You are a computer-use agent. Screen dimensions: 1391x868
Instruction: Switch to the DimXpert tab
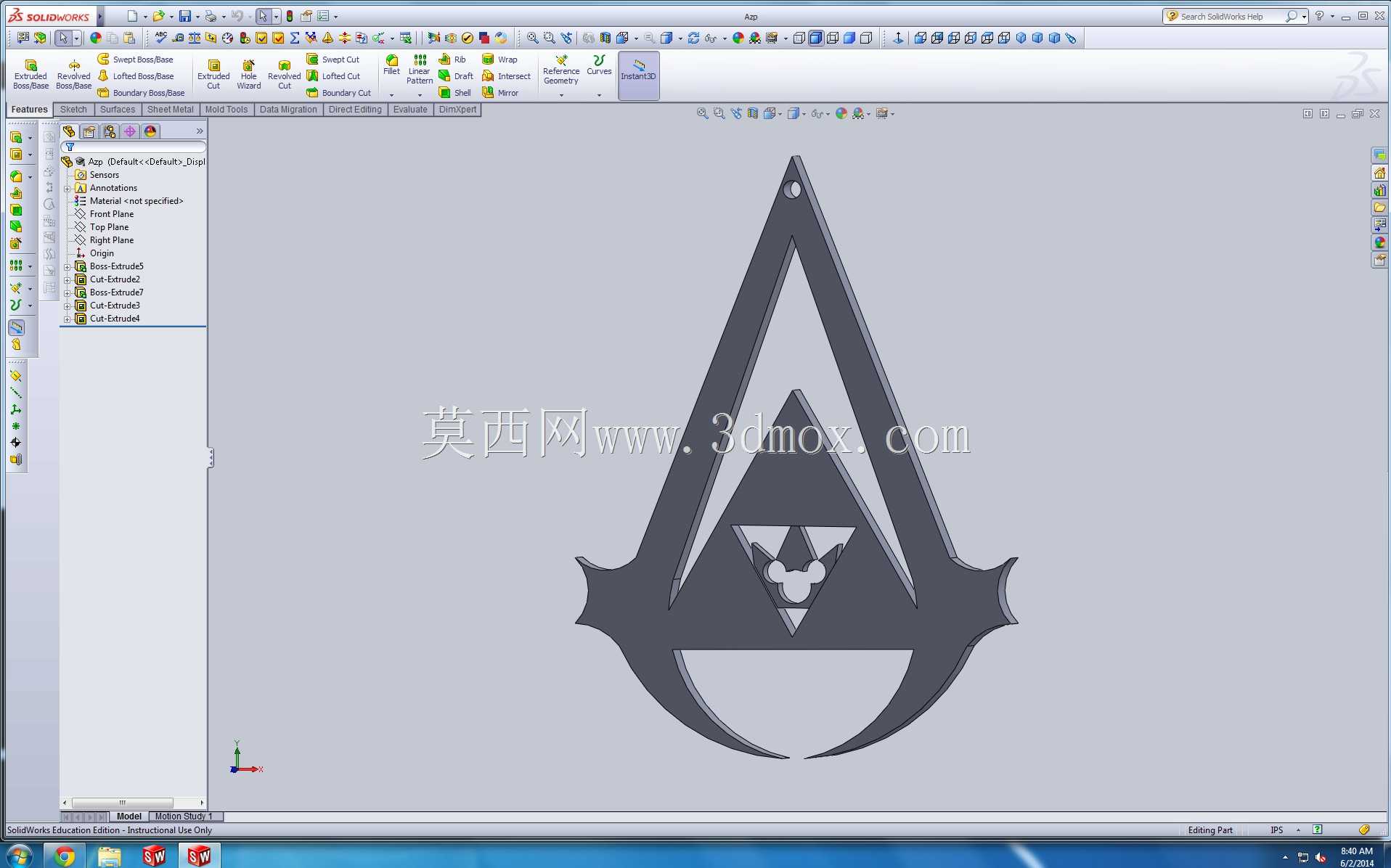457,110
